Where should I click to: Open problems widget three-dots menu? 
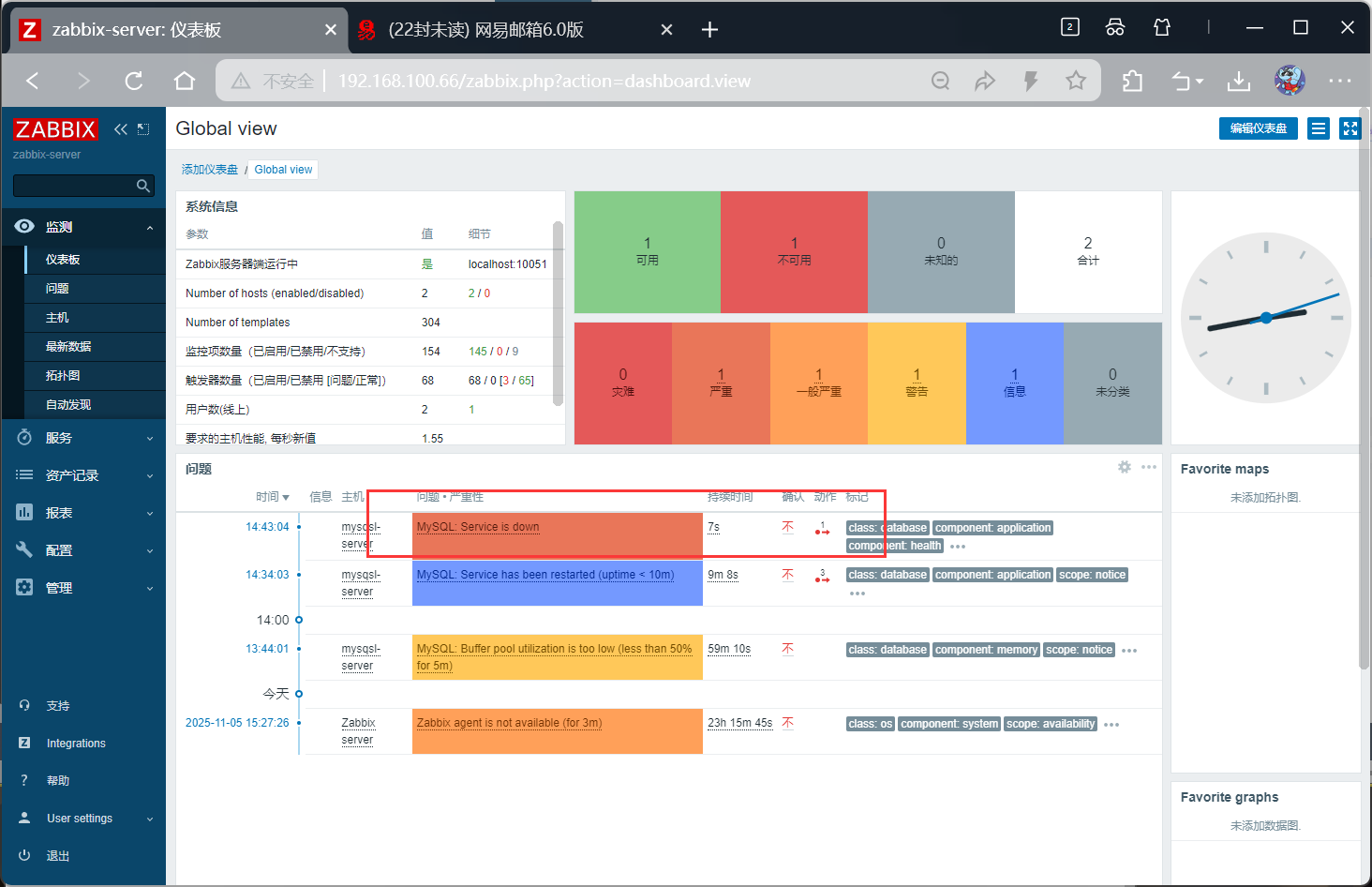1149,467
